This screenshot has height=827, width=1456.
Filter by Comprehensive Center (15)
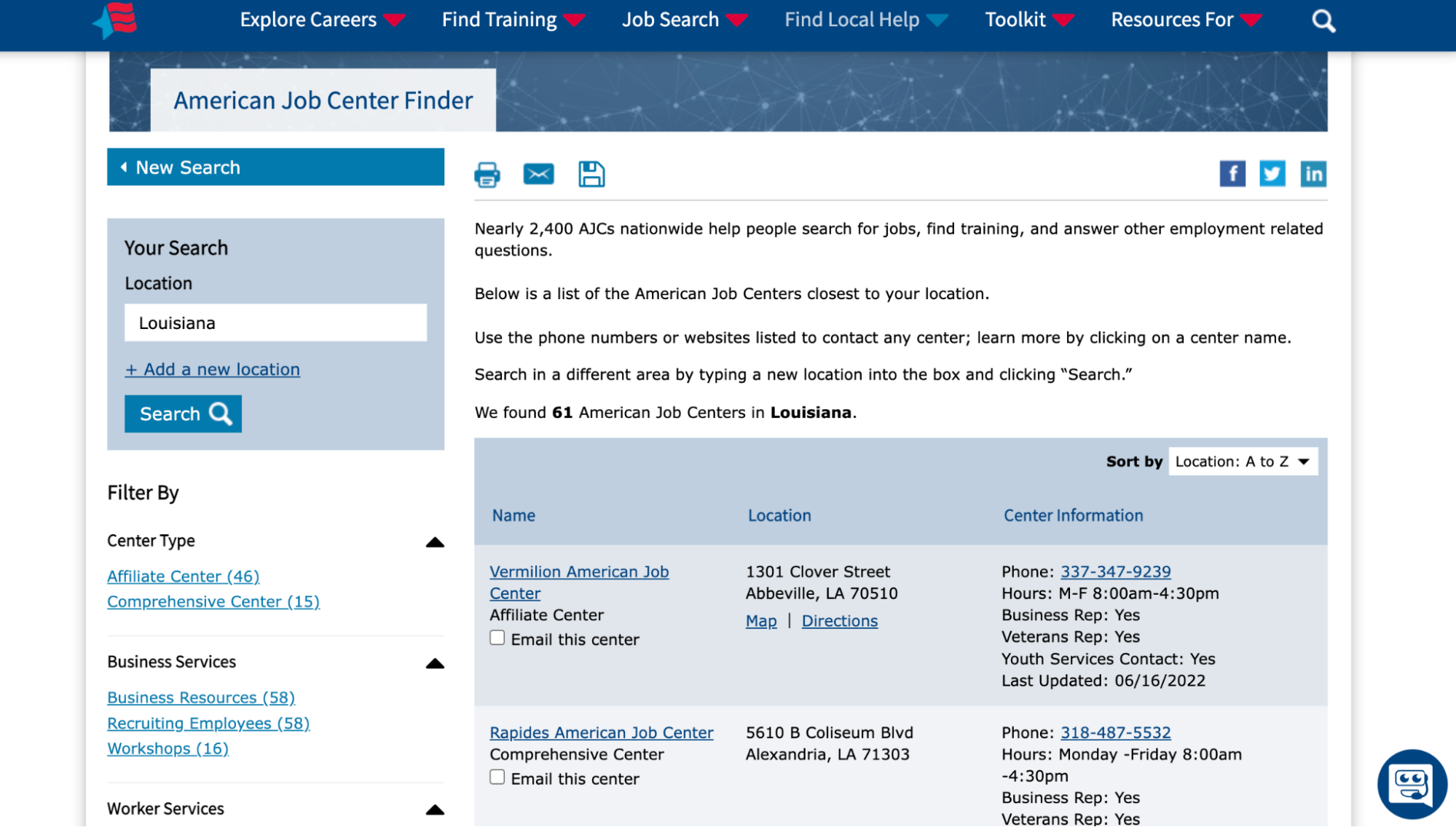[213, 602]
